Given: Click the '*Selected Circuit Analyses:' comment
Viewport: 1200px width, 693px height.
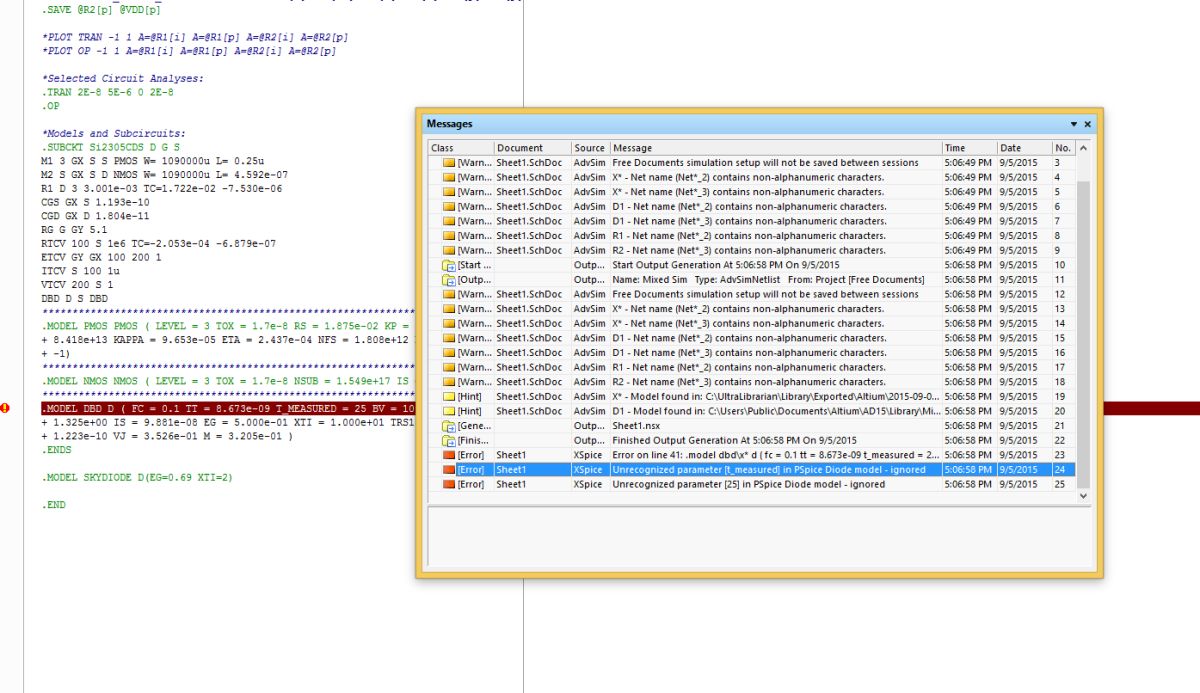Looking at the screenshot, I should tap(122, 78).
